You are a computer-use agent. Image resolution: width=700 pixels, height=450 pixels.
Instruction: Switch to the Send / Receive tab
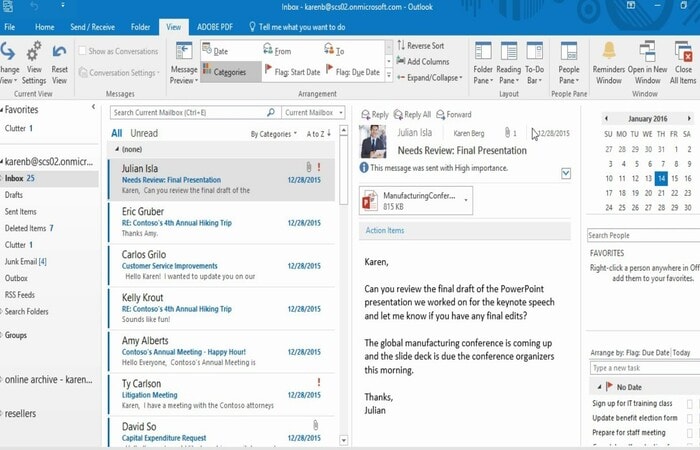(x=92, y=27)
